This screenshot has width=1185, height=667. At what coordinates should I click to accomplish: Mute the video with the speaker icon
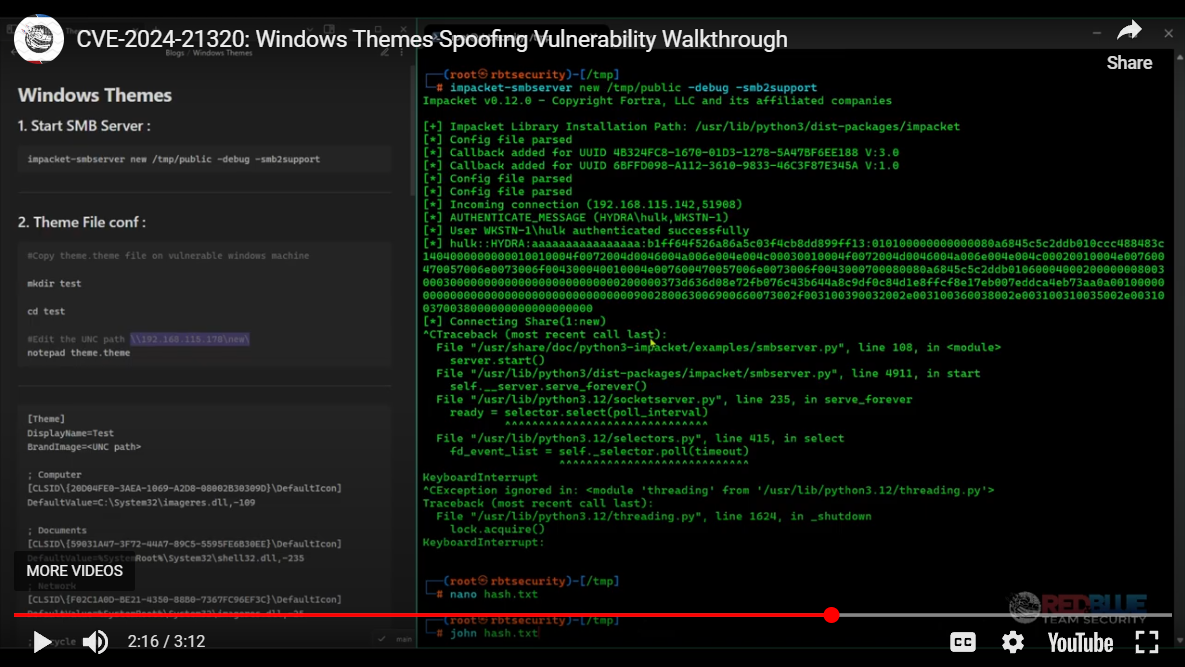(x=95, y=642)
